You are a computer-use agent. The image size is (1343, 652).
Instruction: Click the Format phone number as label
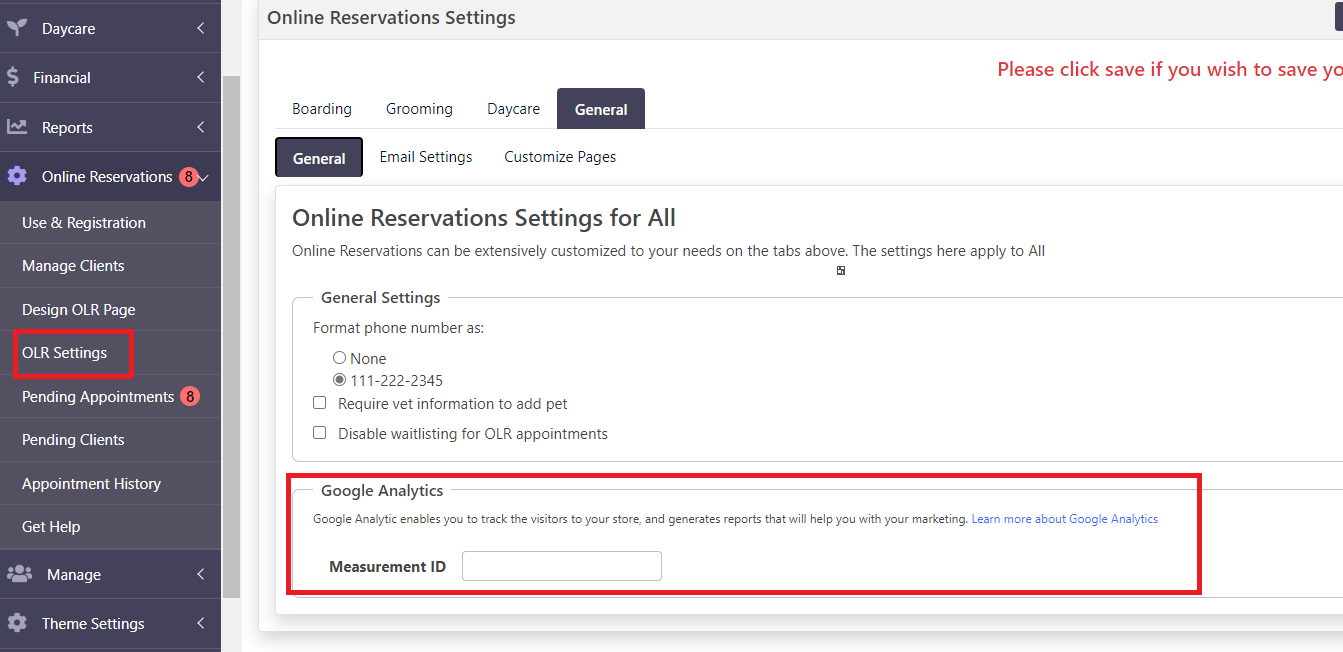398,328
